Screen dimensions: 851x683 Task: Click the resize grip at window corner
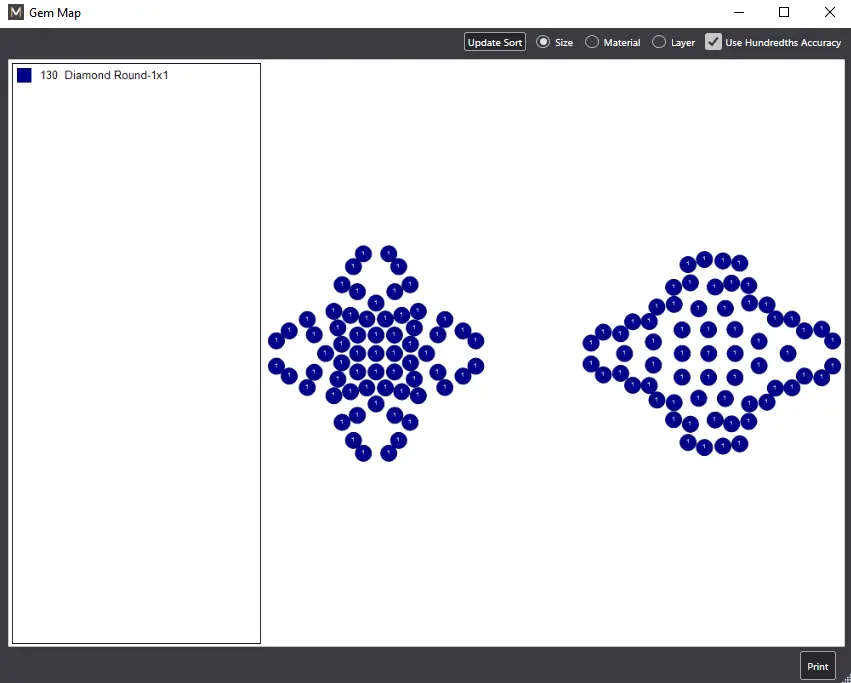[846, 678]
